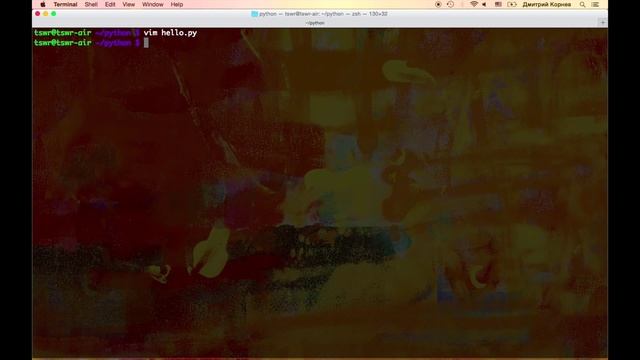Open the Window menu
The image size is (640, 360).
click(153, 4)
